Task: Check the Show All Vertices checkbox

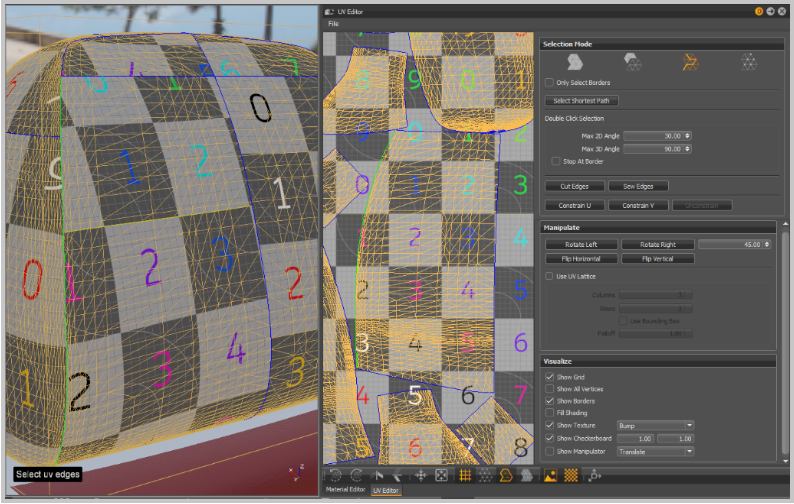Action: [x=549, y=389]
